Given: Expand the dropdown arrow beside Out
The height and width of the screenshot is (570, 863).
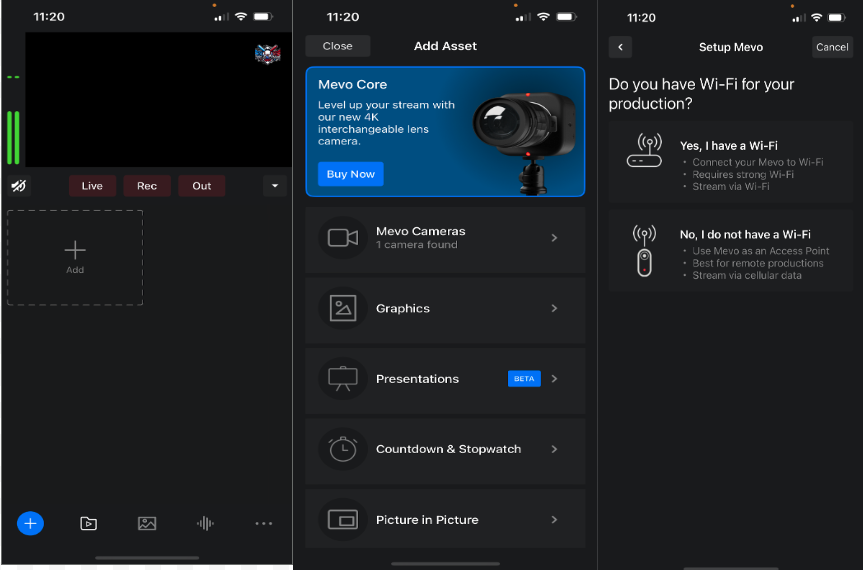Looking at the screenshot, I should coord(274,186).
